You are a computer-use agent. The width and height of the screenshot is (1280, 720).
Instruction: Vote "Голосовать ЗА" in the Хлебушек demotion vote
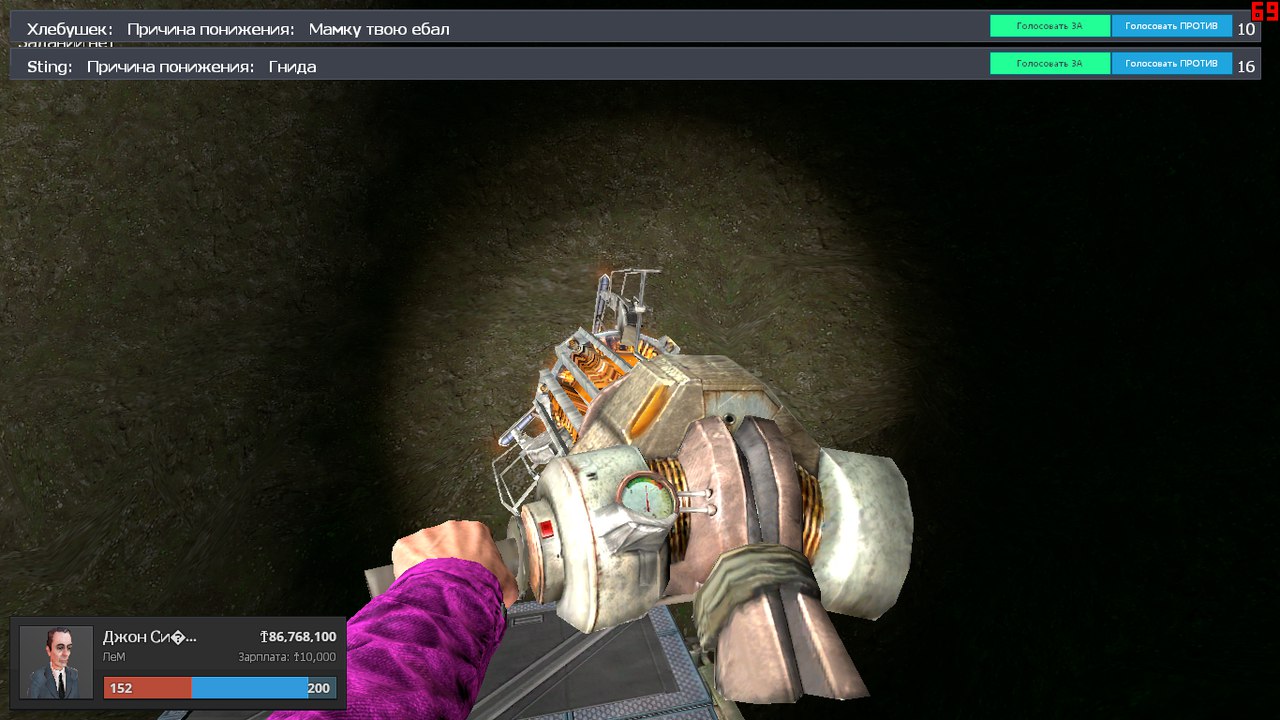1050,26
